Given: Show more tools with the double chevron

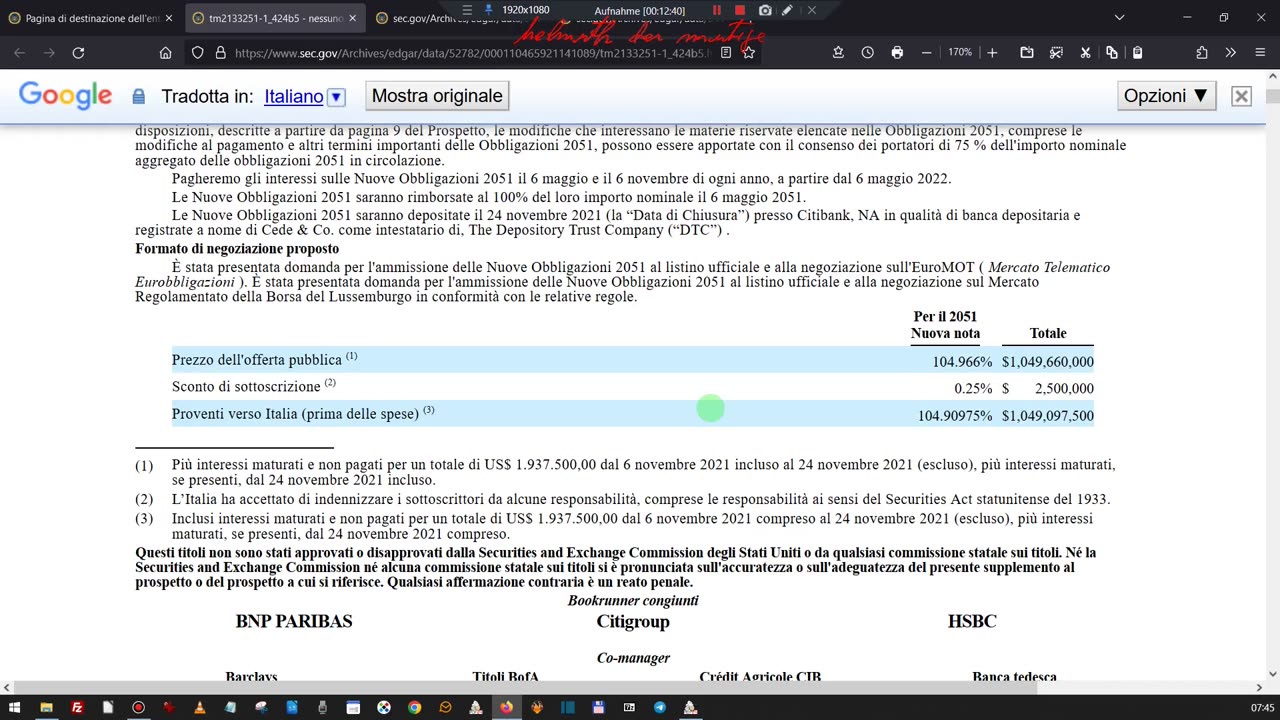Looking at the screenshot, I should [1231, 53].
